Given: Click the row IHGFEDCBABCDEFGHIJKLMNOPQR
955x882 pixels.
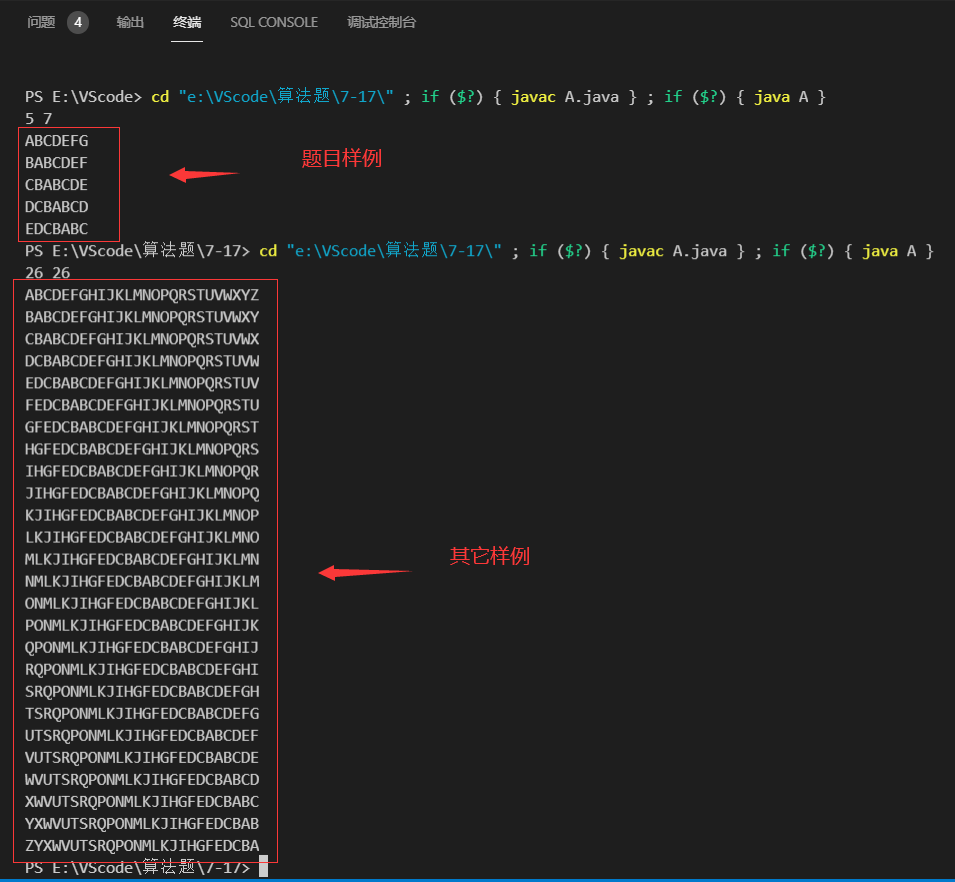Looking at the screenshot, I should click(142, 471).
